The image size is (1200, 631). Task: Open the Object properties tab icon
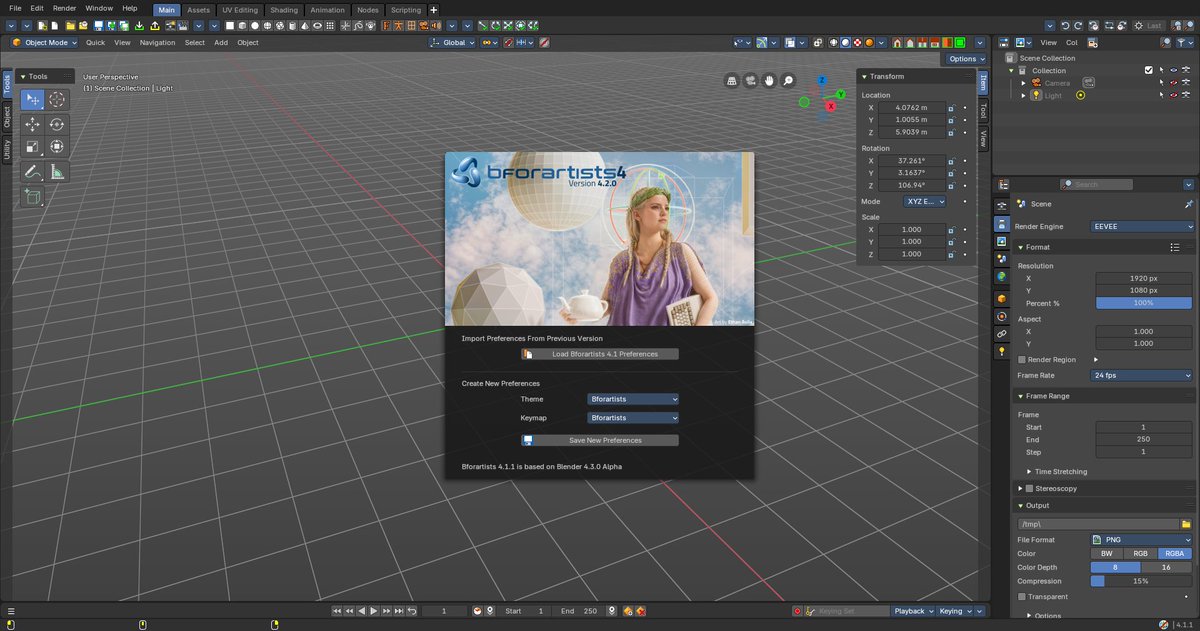coord(1001,298)
